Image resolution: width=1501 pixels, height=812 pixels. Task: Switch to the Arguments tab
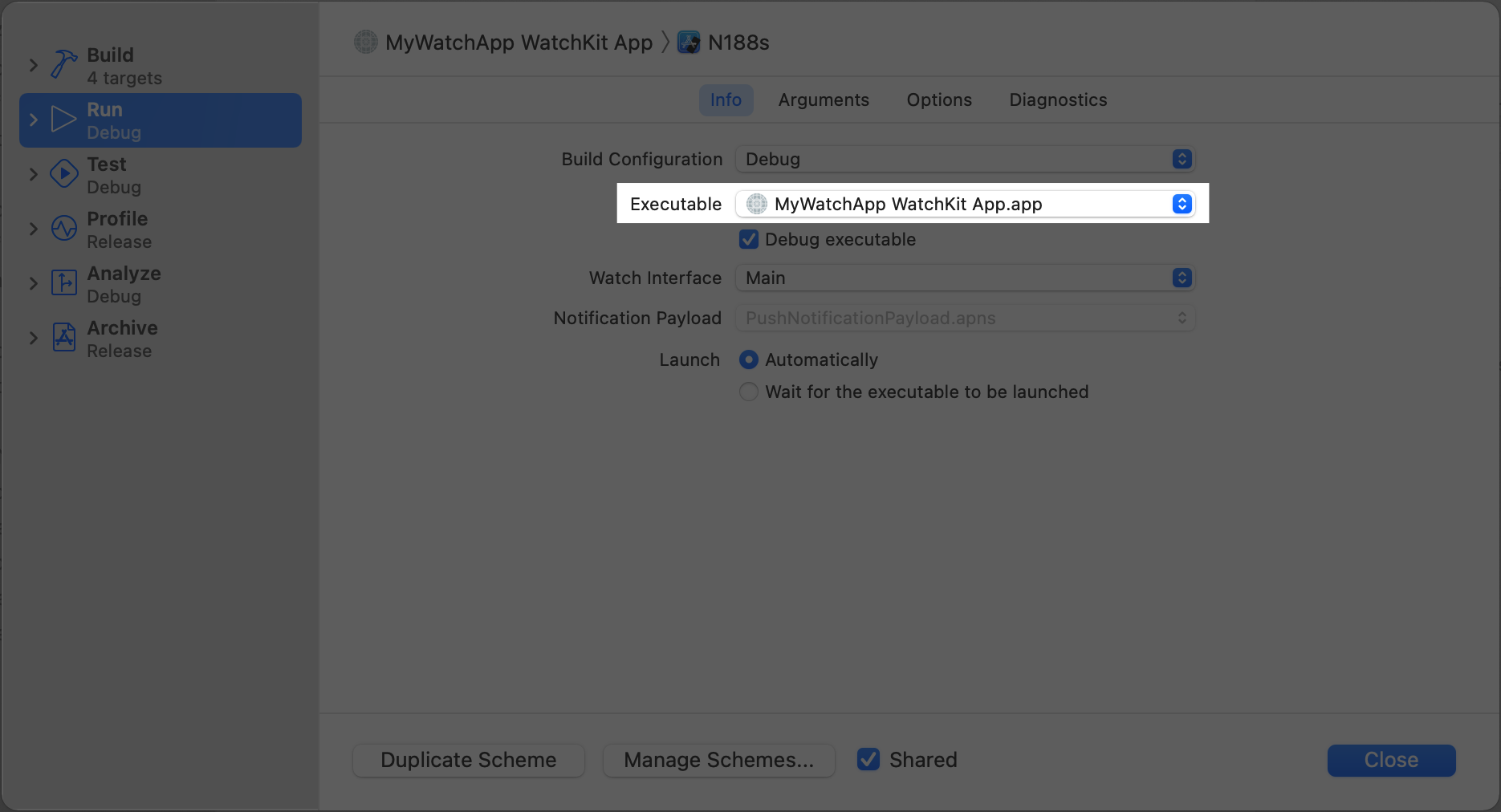pyautogui.click(x=824, y=100)
